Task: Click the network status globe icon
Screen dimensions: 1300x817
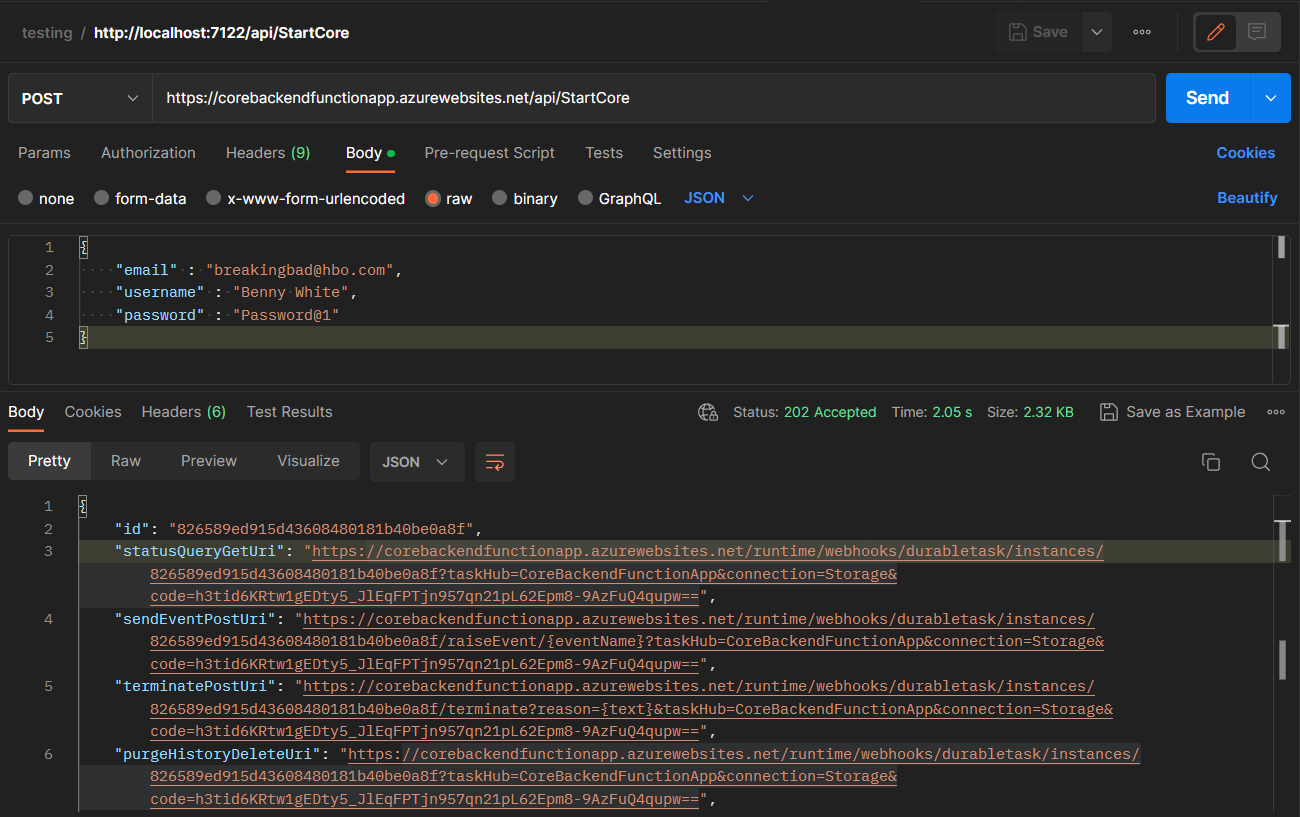Action: (x=708, y=411)
